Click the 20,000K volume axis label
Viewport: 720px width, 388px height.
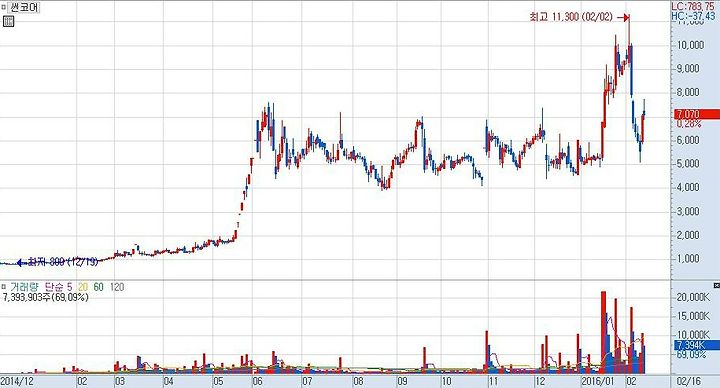[x=693, y=298]
